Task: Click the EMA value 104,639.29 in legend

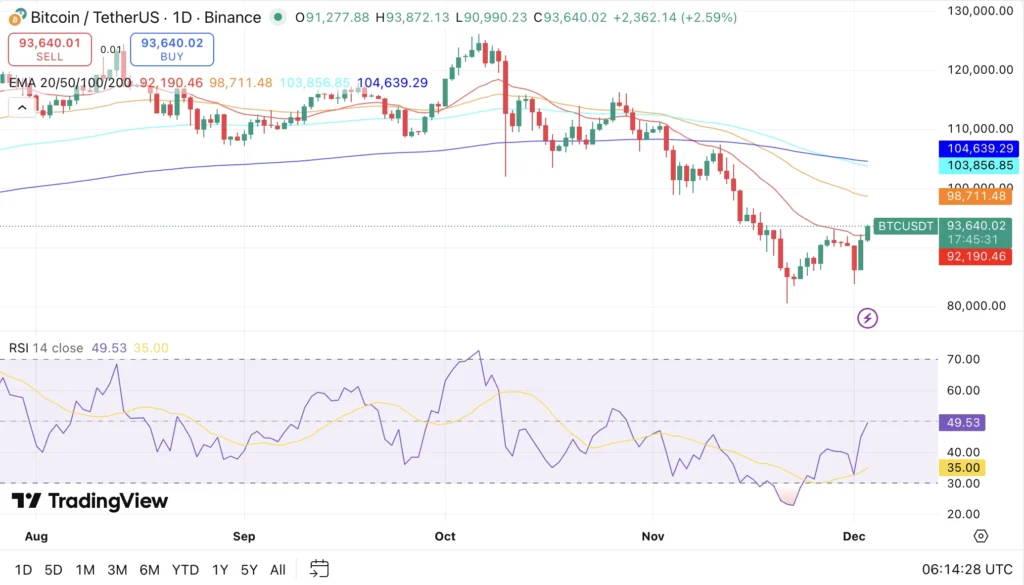Action: click(392, 83)
